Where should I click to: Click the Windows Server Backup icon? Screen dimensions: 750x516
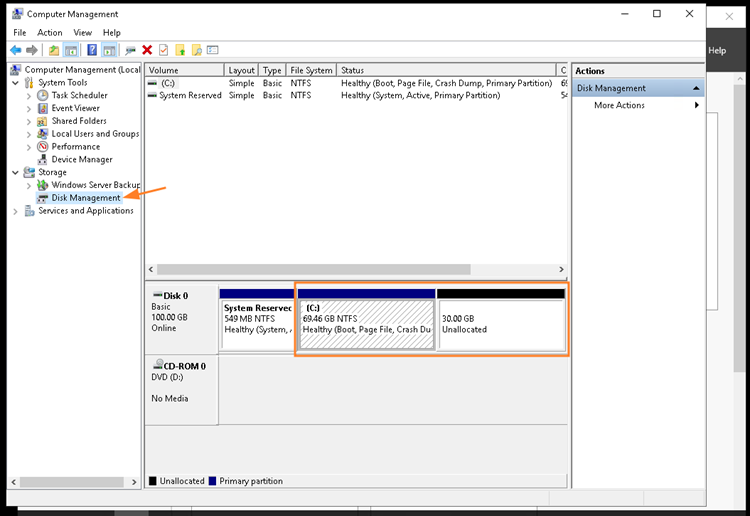[x=43, y=185]
